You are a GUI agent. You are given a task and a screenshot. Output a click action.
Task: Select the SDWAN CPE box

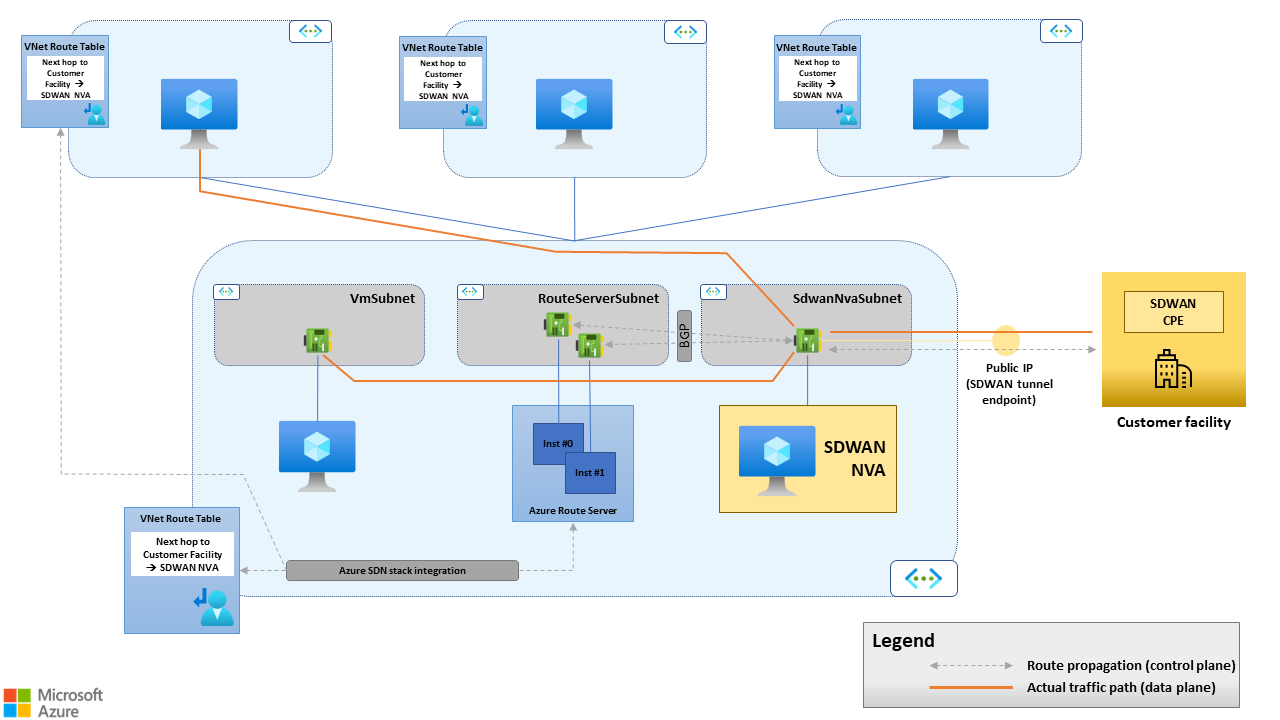[x=1174, y=312]
